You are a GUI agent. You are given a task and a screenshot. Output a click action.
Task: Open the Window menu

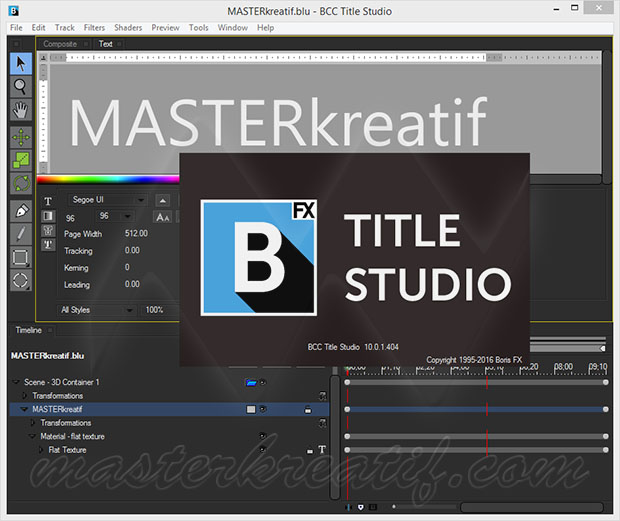tap(232, 28)
